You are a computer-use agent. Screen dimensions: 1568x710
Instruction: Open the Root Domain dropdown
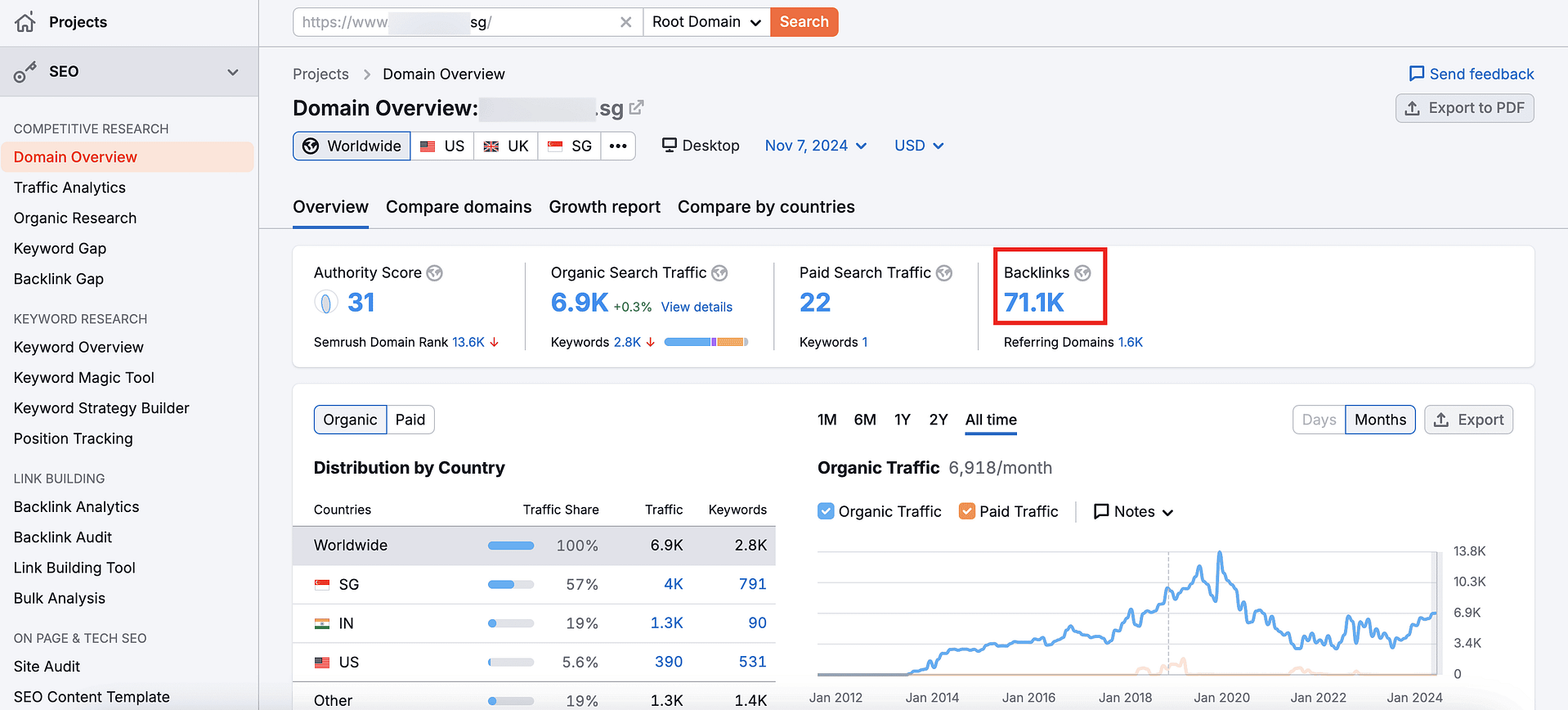click(706, 22)
